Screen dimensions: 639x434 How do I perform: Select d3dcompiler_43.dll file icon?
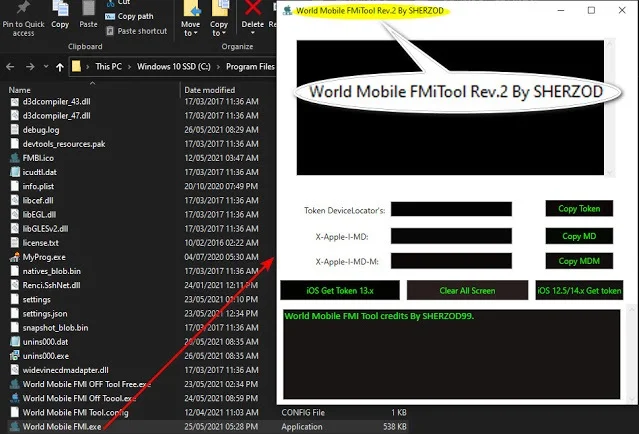click(15, 101)
